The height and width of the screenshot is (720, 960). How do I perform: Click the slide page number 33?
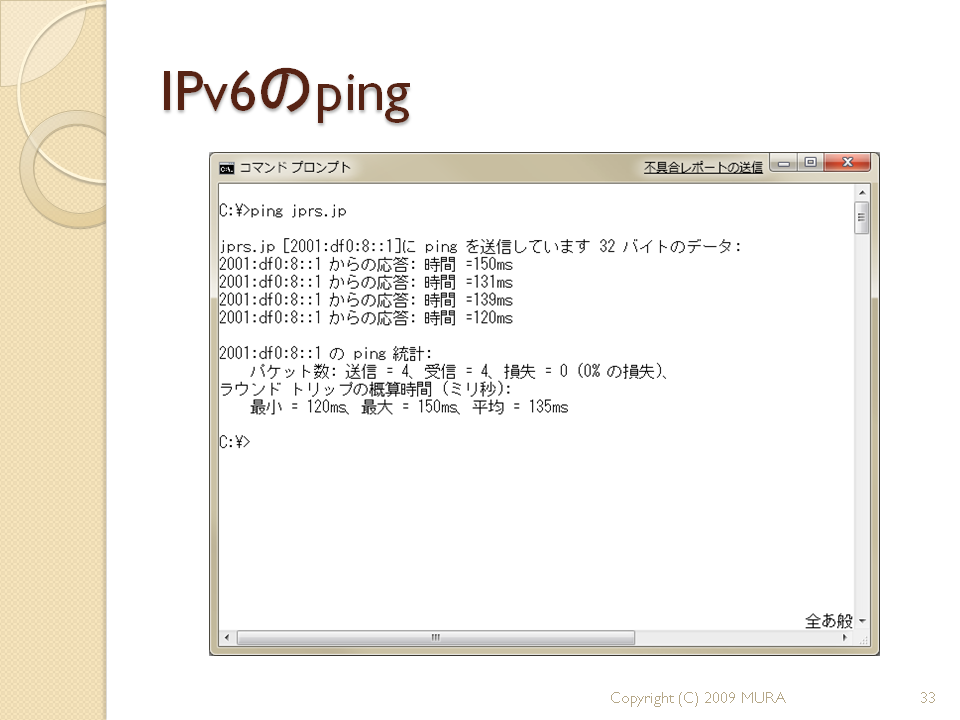928,697
